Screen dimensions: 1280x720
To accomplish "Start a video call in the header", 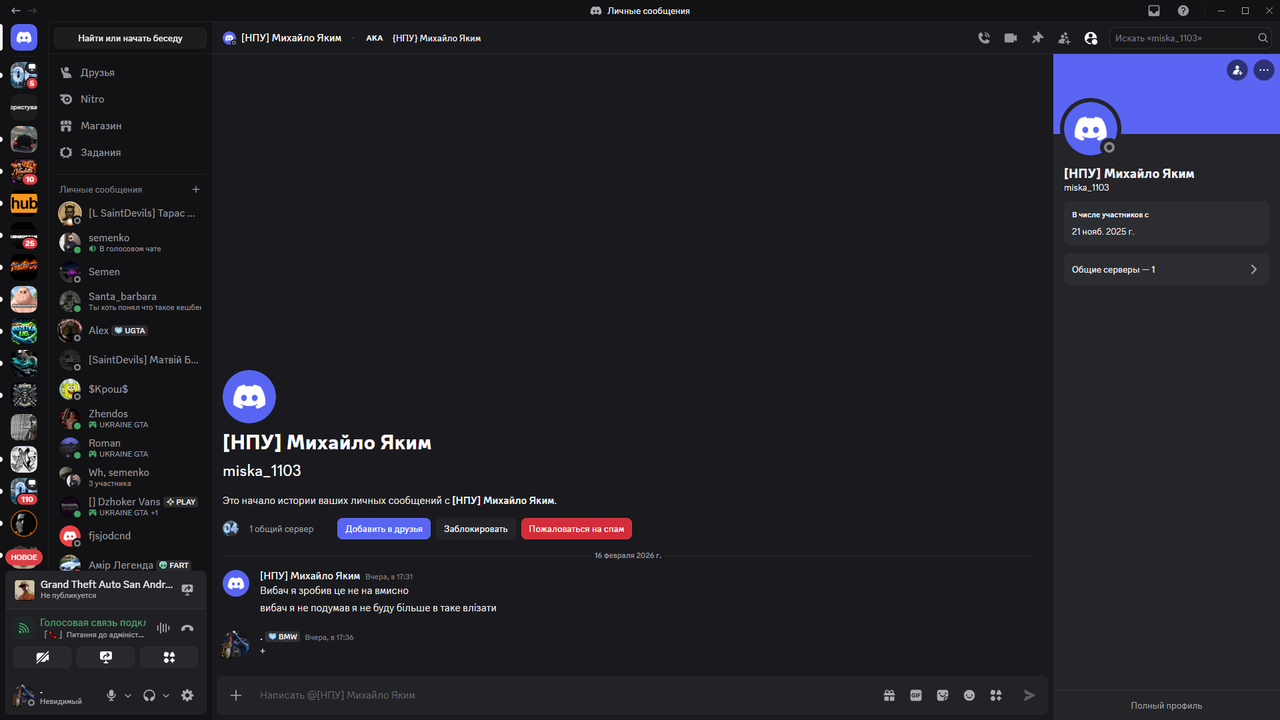I will coord(1011,38).
